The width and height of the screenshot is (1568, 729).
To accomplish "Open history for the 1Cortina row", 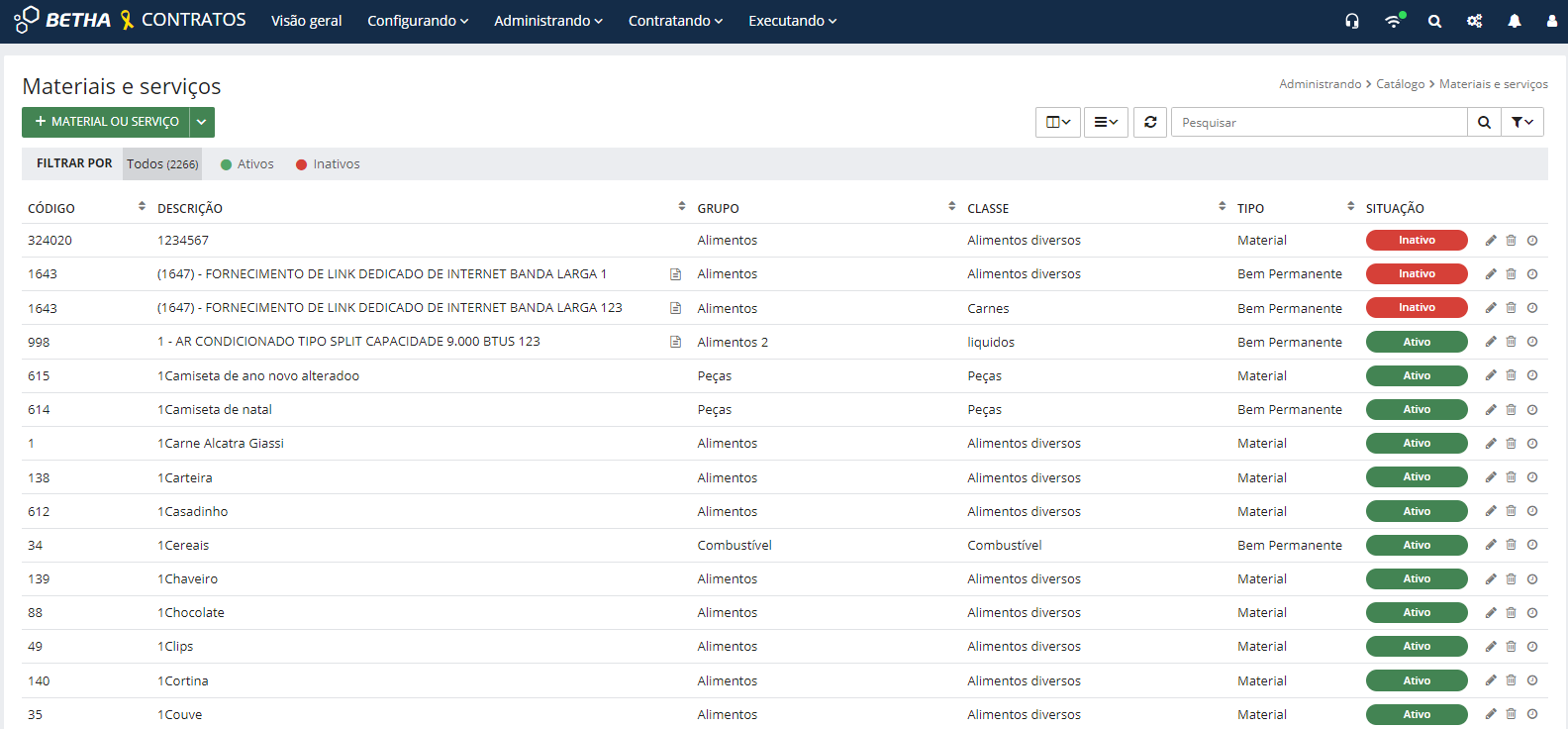I will point(1532,680).
